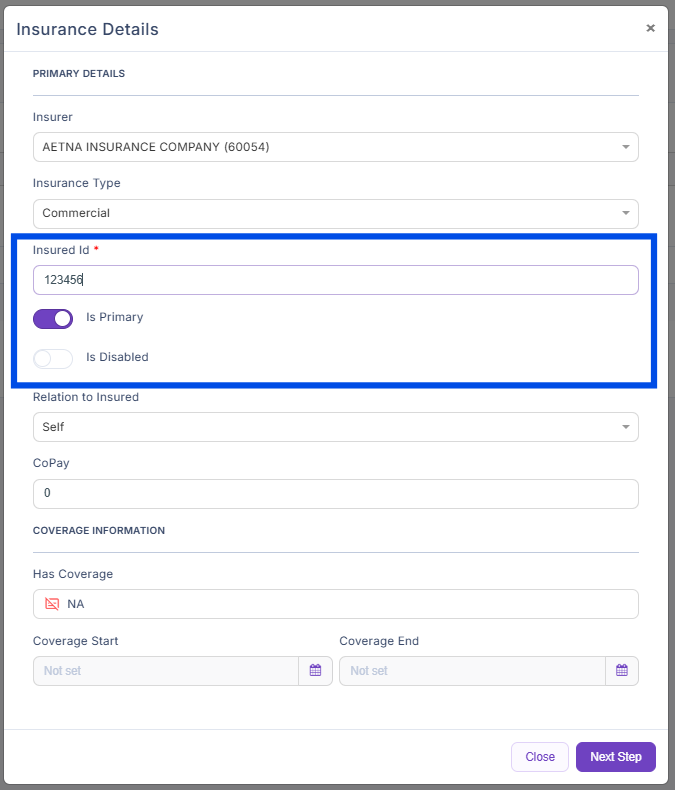
Task: Open the Relation to Insured dropdown
Action: point(335,427)
